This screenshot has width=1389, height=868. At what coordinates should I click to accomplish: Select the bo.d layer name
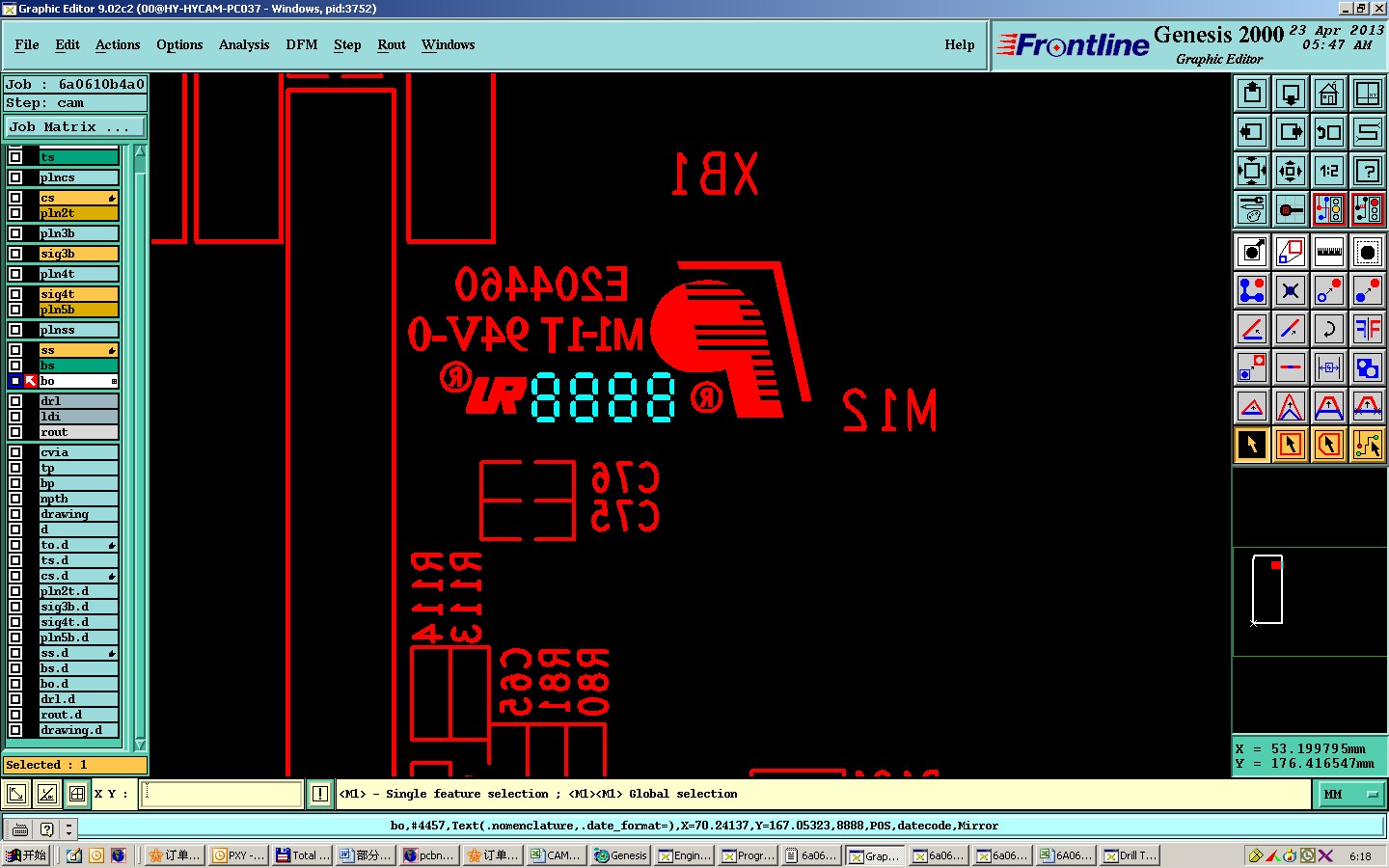tap(78, 684)
